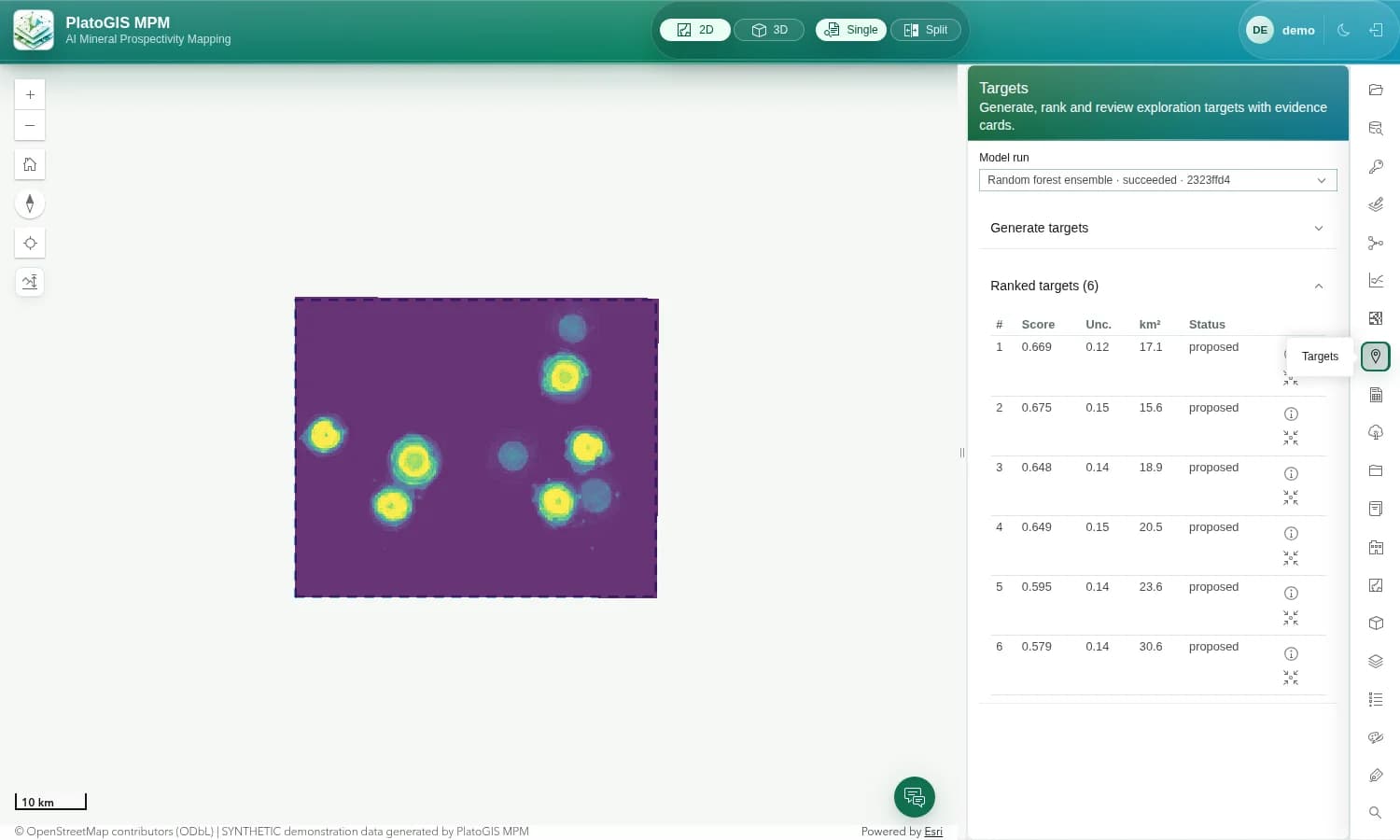The height and width of the screenshot is (840, 1400).
Task: Open the checkered raster sidebar icon
Action: [1376, 318]
